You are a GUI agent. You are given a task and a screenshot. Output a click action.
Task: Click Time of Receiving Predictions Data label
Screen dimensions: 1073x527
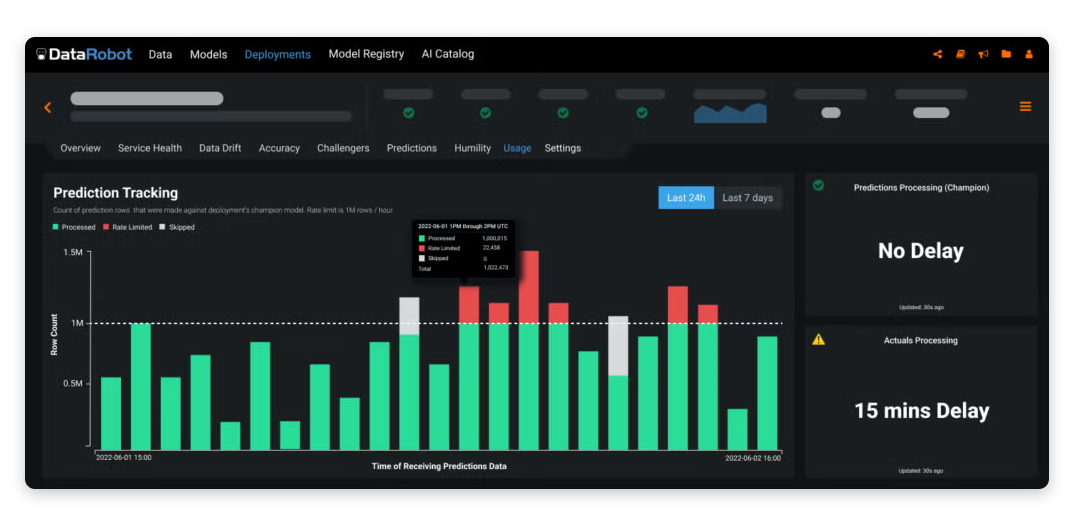tap(439, 466)
